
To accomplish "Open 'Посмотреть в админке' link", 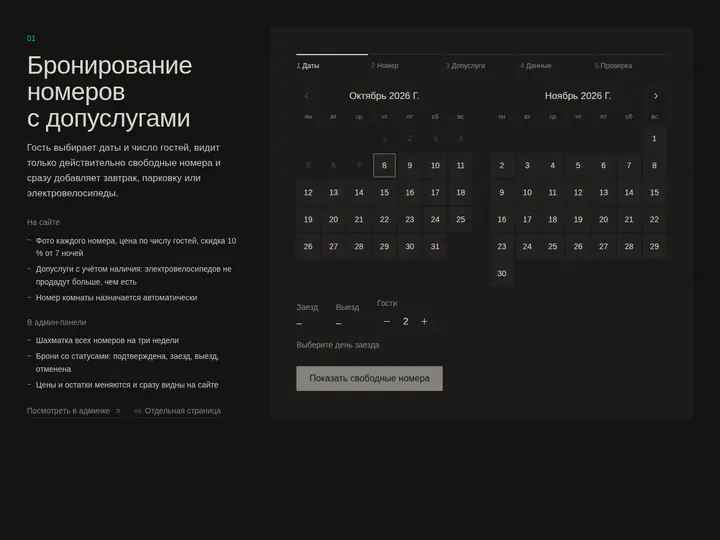I will pos(73,411).
